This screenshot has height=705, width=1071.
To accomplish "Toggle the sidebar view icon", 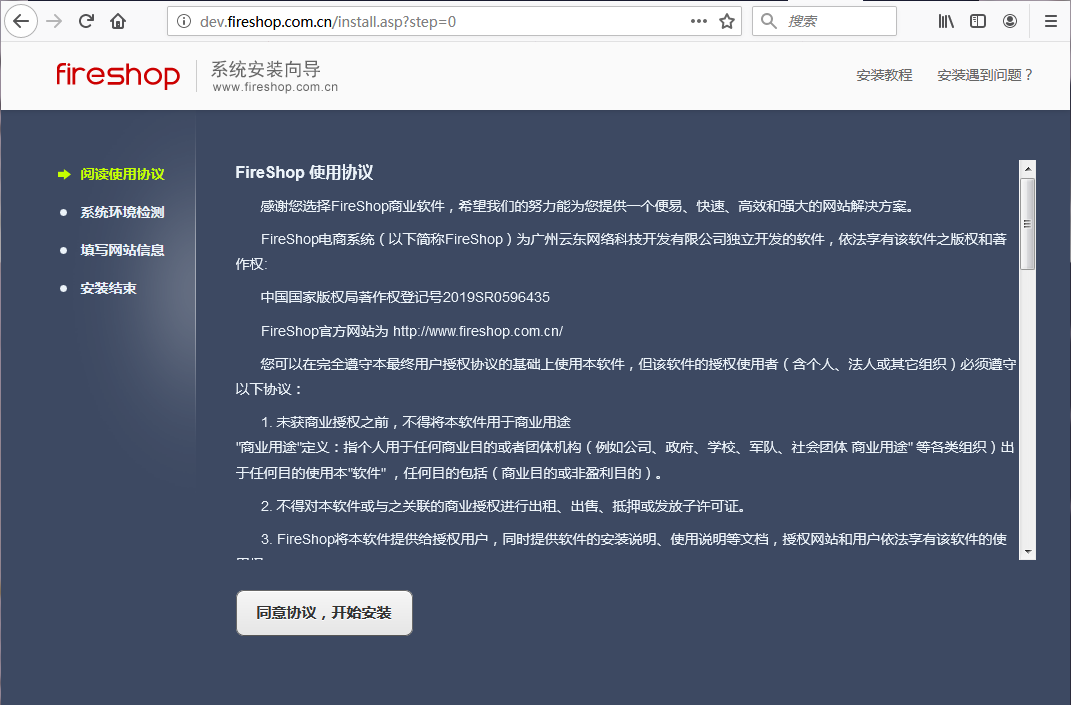I will (x=978, y=21).
